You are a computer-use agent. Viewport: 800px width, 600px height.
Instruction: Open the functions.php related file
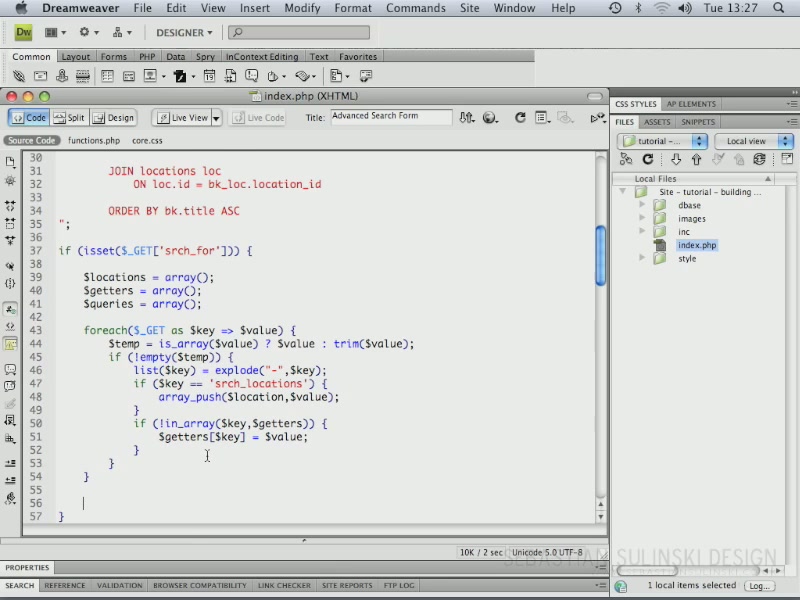coord(94,141)
